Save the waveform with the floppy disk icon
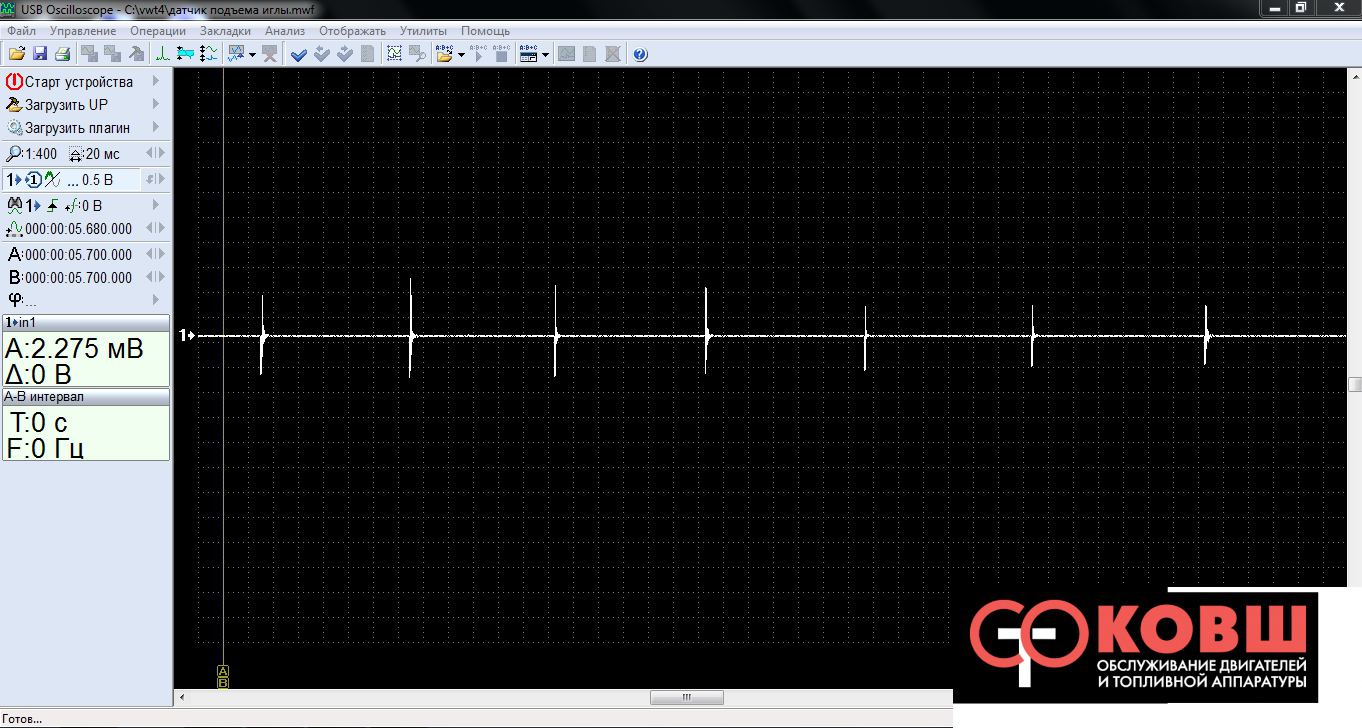The width and height of the screenshot is (1362, 728). 40,54
